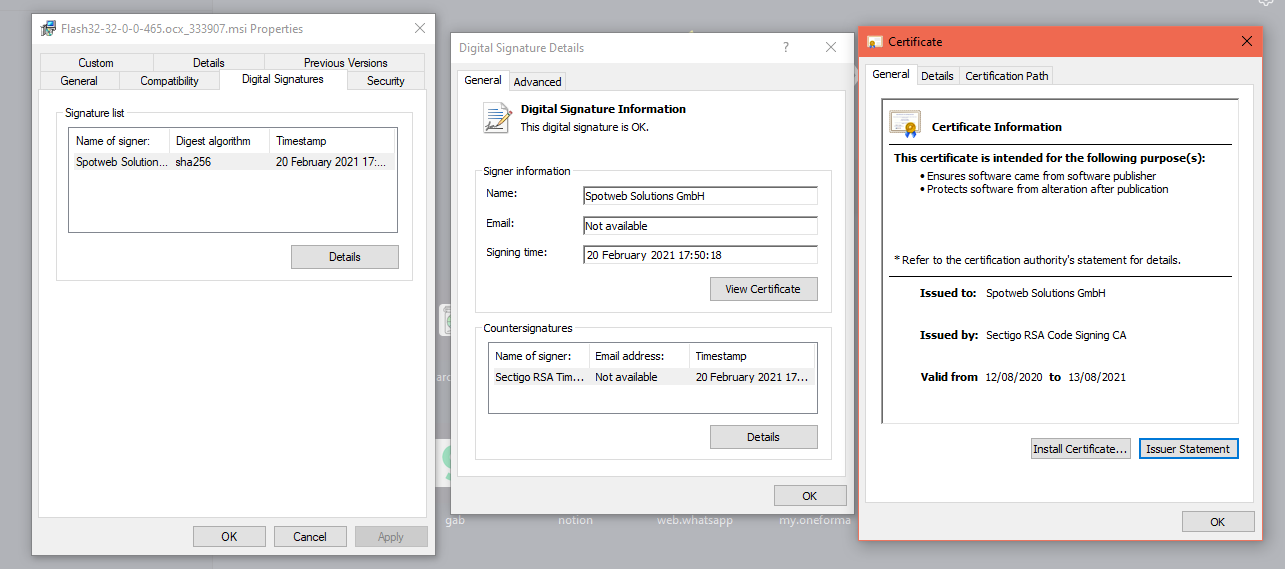Screen dimensions: 1285x569
Task: Click the help question mark in Digital Signature Details
Action: 786,47
